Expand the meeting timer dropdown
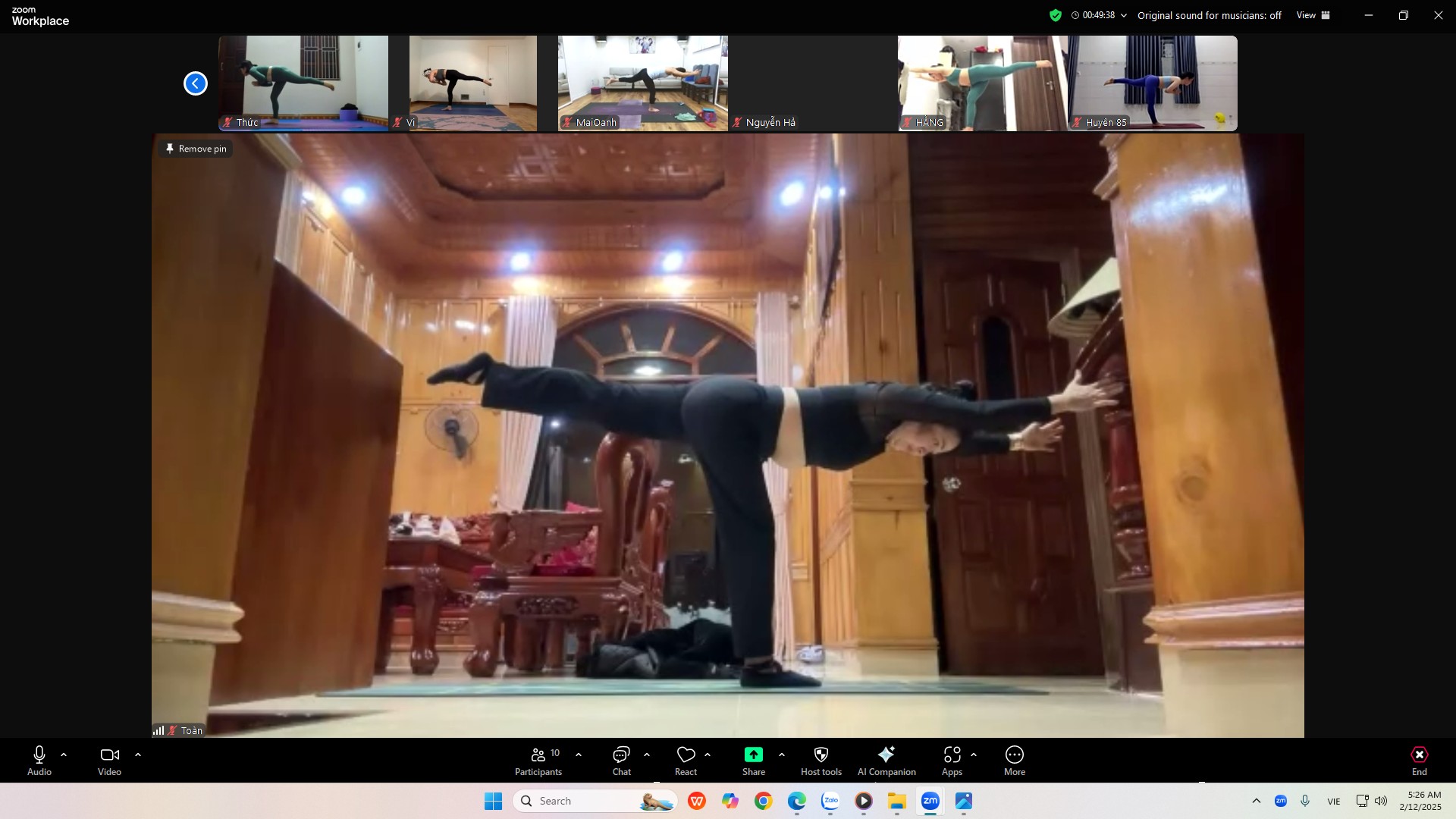The image size is (1456, 819). tap(1124, 15)
